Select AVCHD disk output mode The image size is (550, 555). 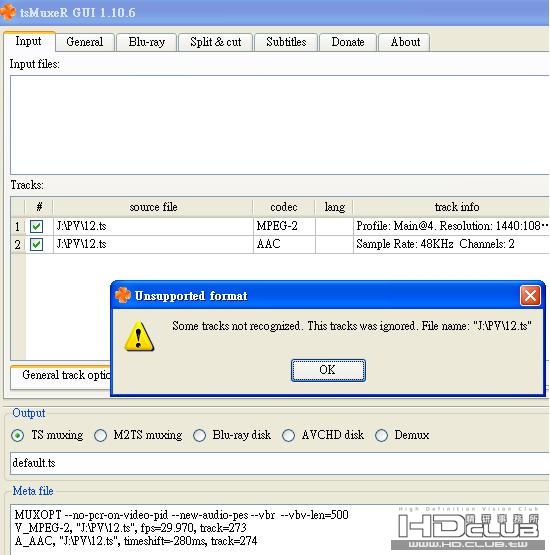coord(288,435)
